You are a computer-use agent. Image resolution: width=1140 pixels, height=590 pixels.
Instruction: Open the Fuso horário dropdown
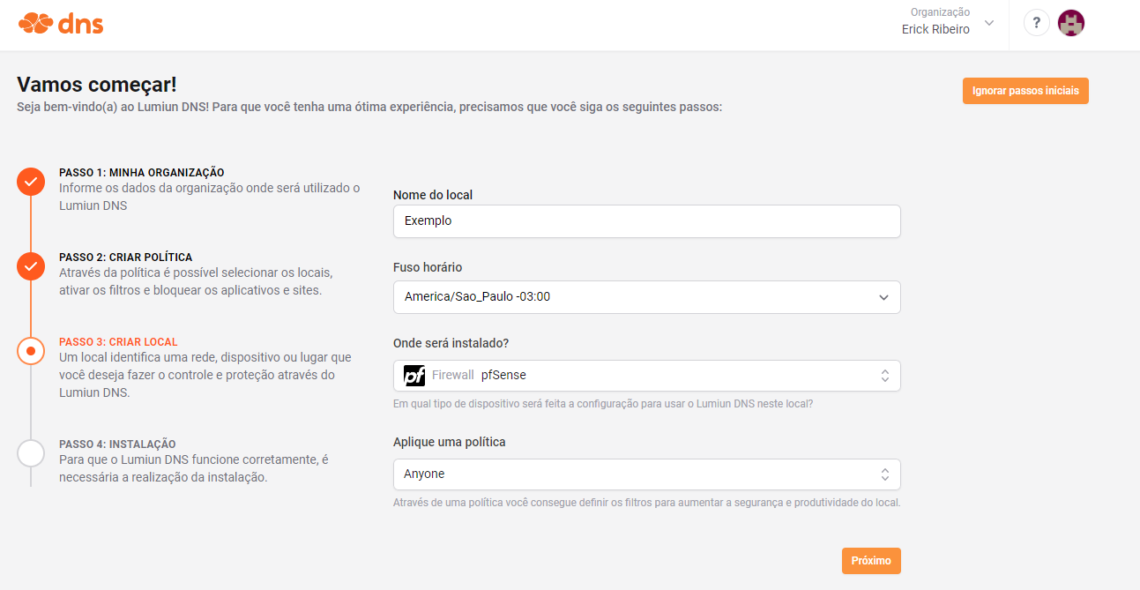646,297
